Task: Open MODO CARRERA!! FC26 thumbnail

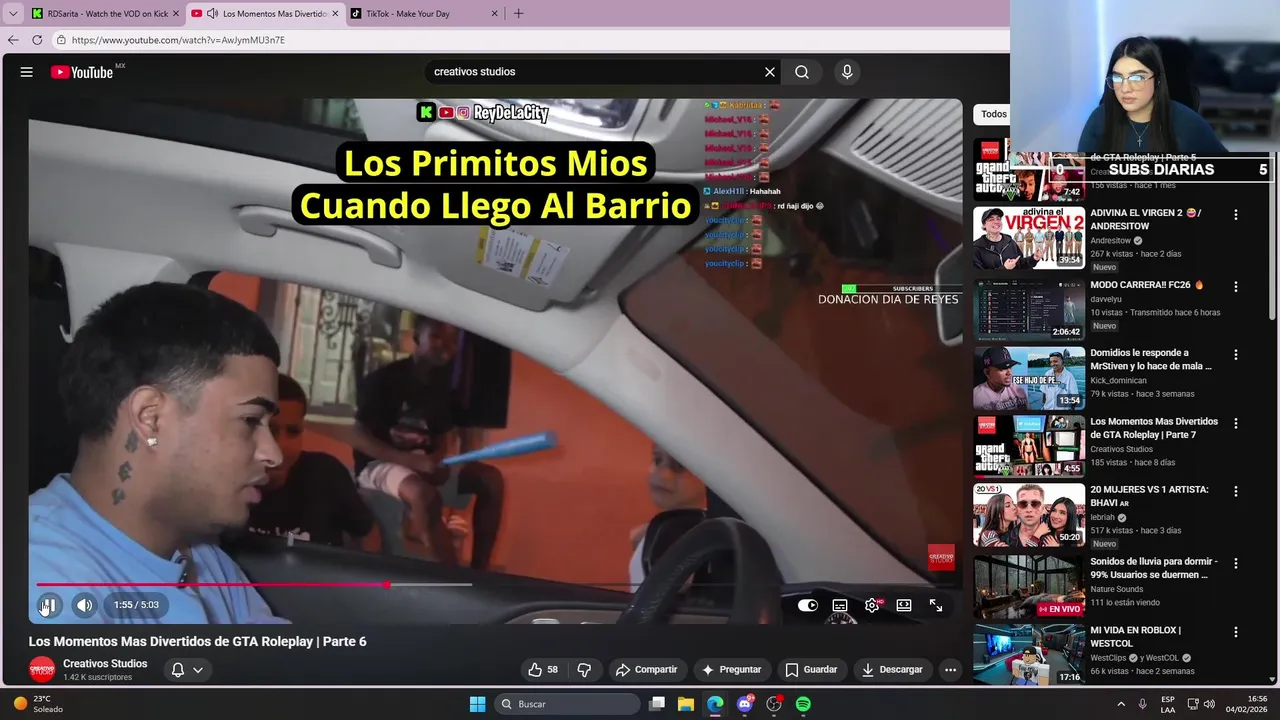Action: point(1029,310)
